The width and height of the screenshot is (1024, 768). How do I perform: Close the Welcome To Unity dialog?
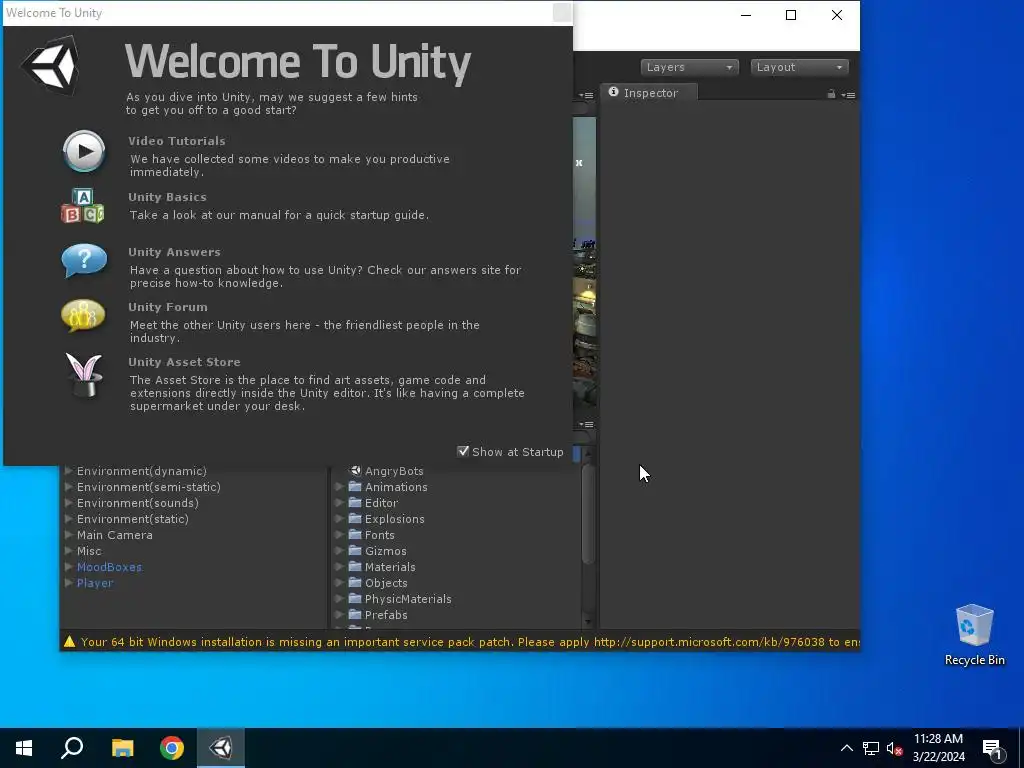[x=562, y=13]
